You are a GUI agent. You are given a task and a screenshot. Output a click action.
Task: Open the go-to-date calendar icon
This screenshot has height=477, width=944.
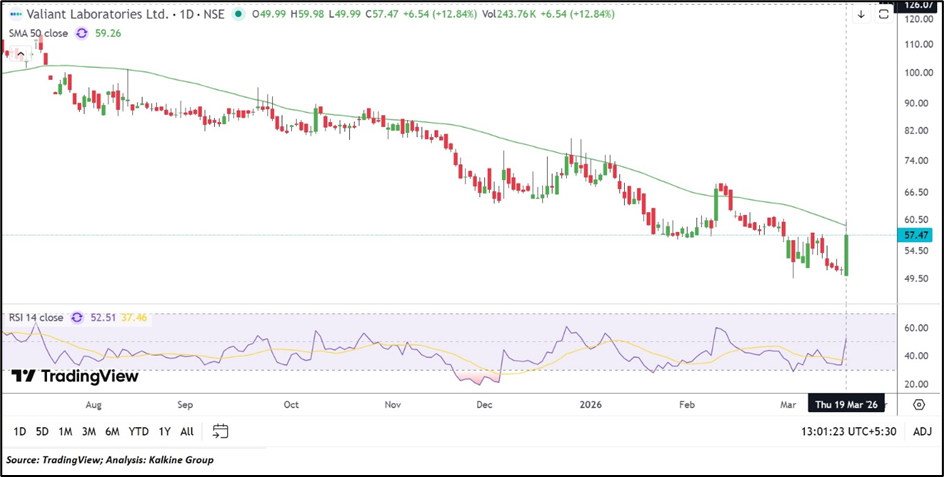221,431
